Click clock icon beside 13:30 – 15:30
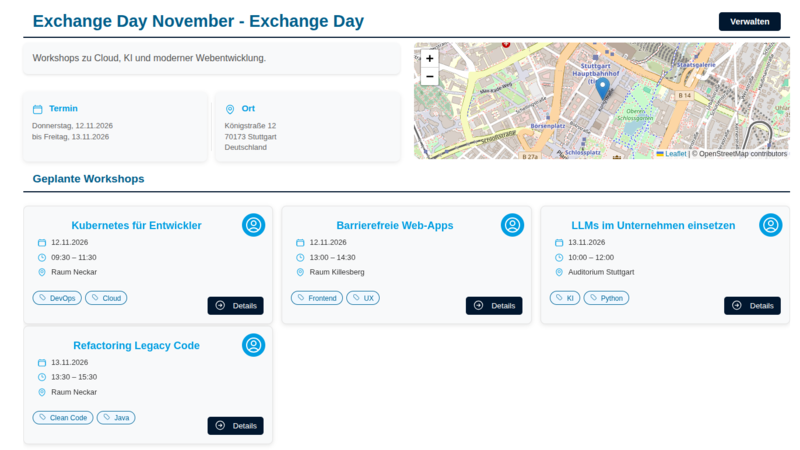The height and width of the screenshot is (450, 800). [42, 377]
